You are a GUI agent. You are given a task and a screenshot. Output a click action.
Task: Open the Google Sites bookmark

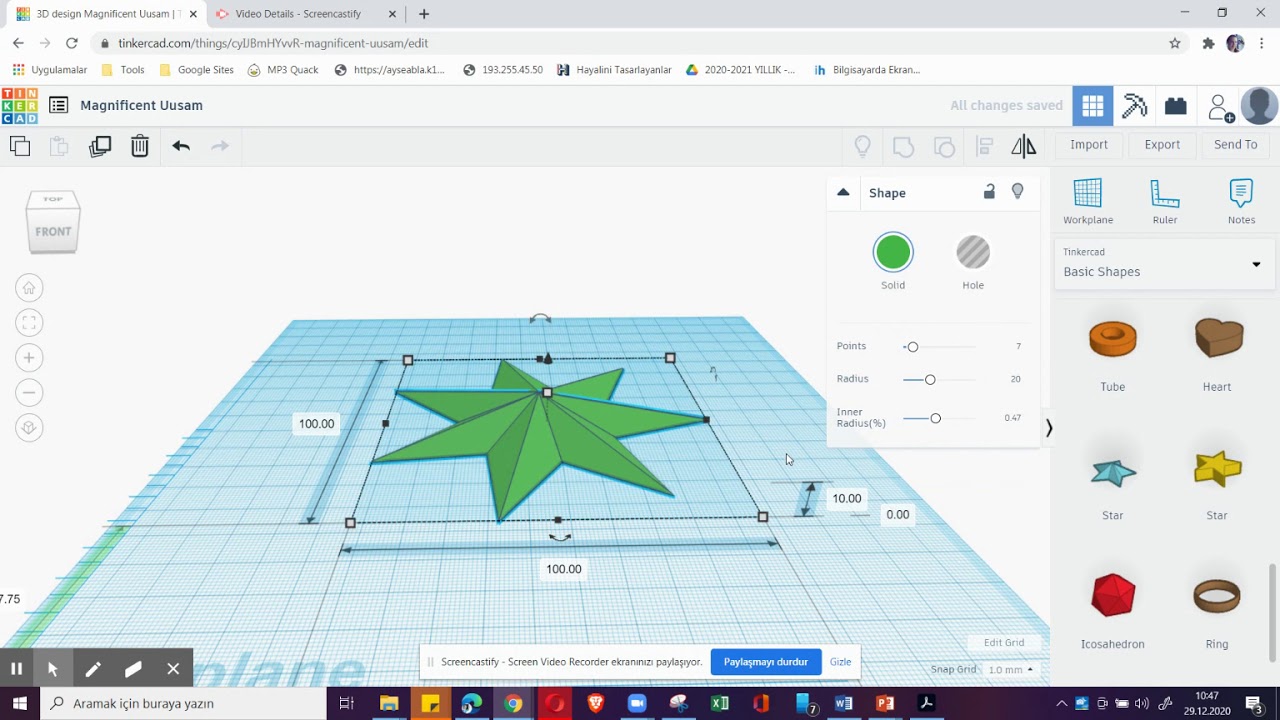click(x=196, y=70)
